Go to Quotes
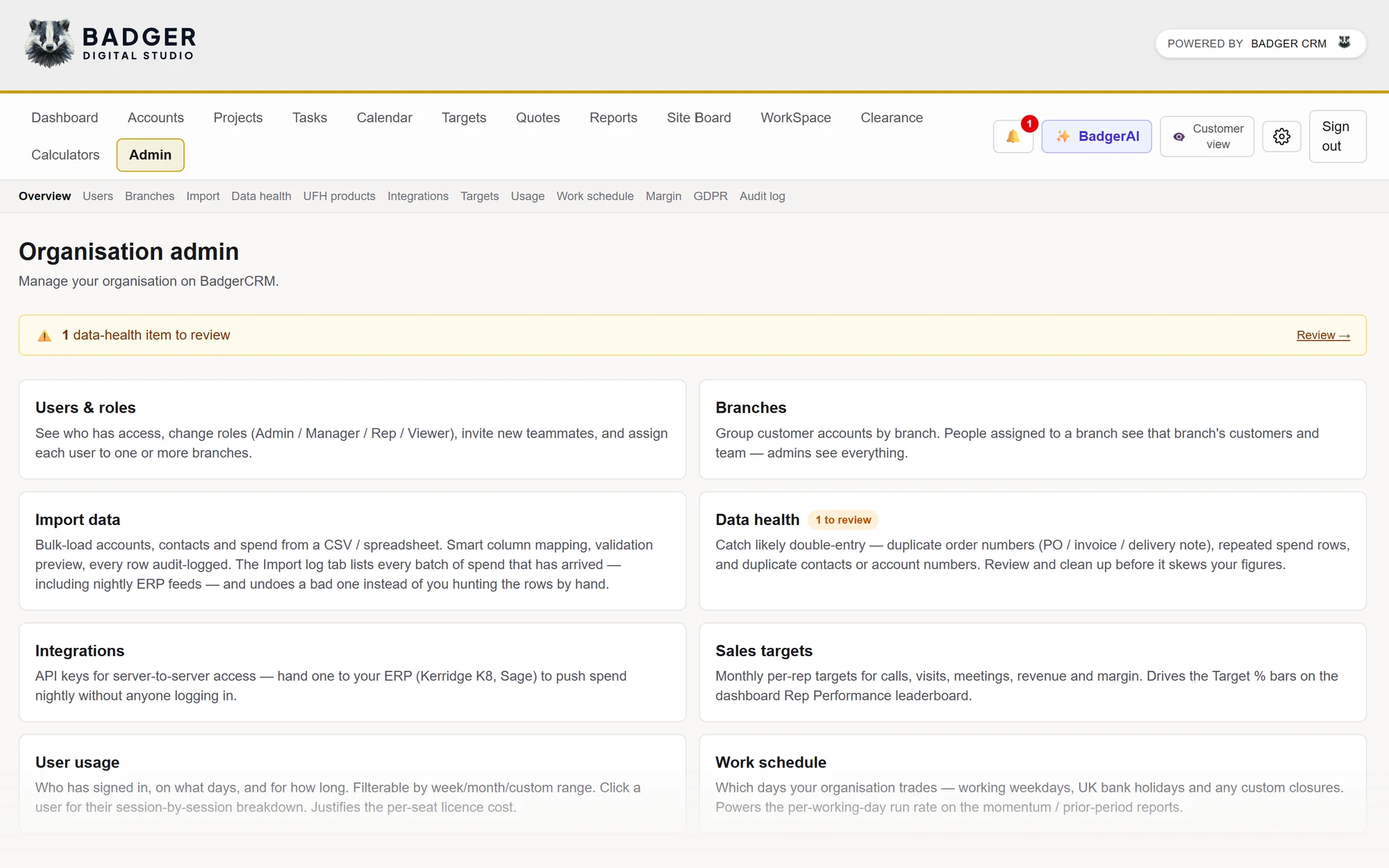This screenshot has width=1389, height=868. coord(538,118)
